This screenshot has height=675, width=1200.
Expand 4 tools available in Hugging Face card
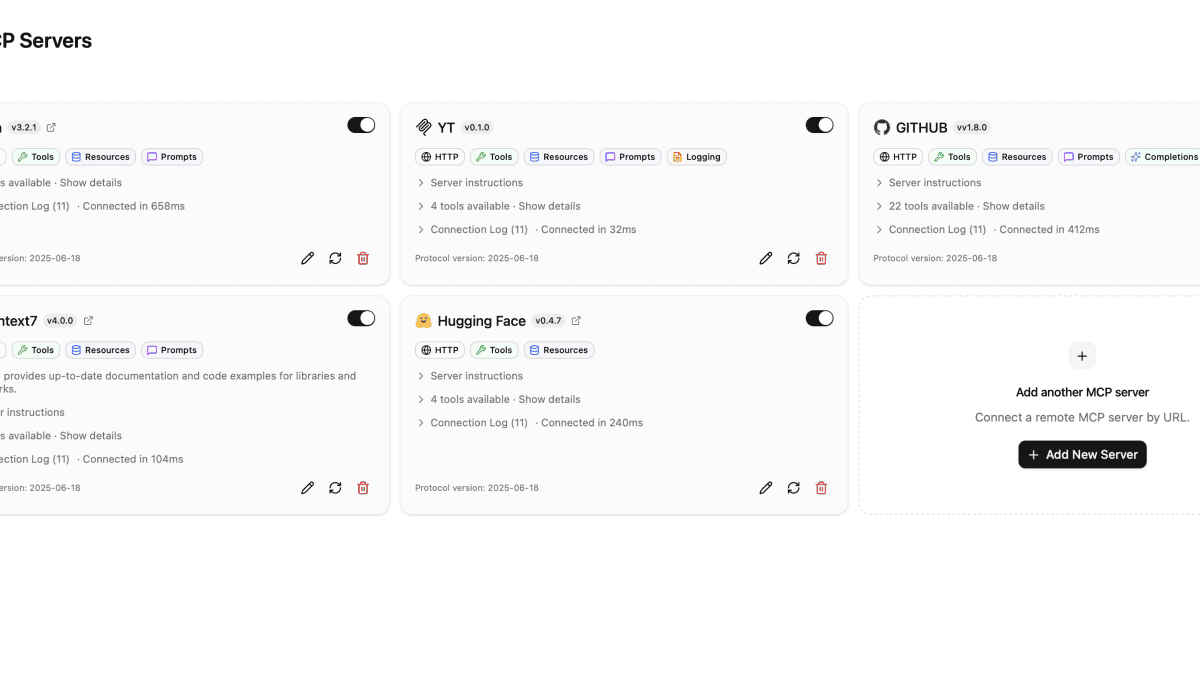[x=498, y=399]
